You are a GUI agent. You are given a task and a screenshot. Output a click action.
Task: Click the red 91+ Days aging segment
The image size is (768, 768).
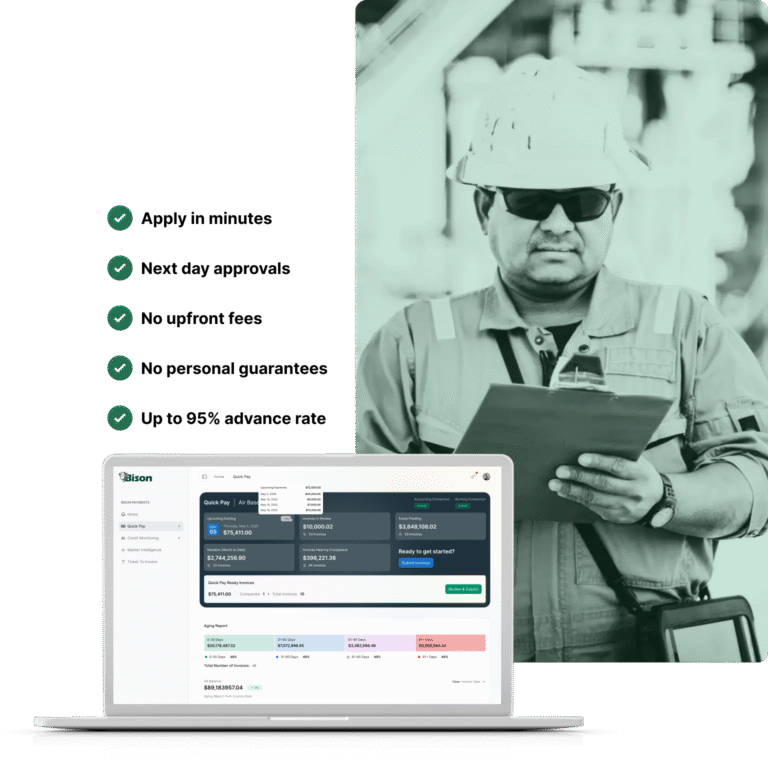pyautogui.click(x=450, y=644)
